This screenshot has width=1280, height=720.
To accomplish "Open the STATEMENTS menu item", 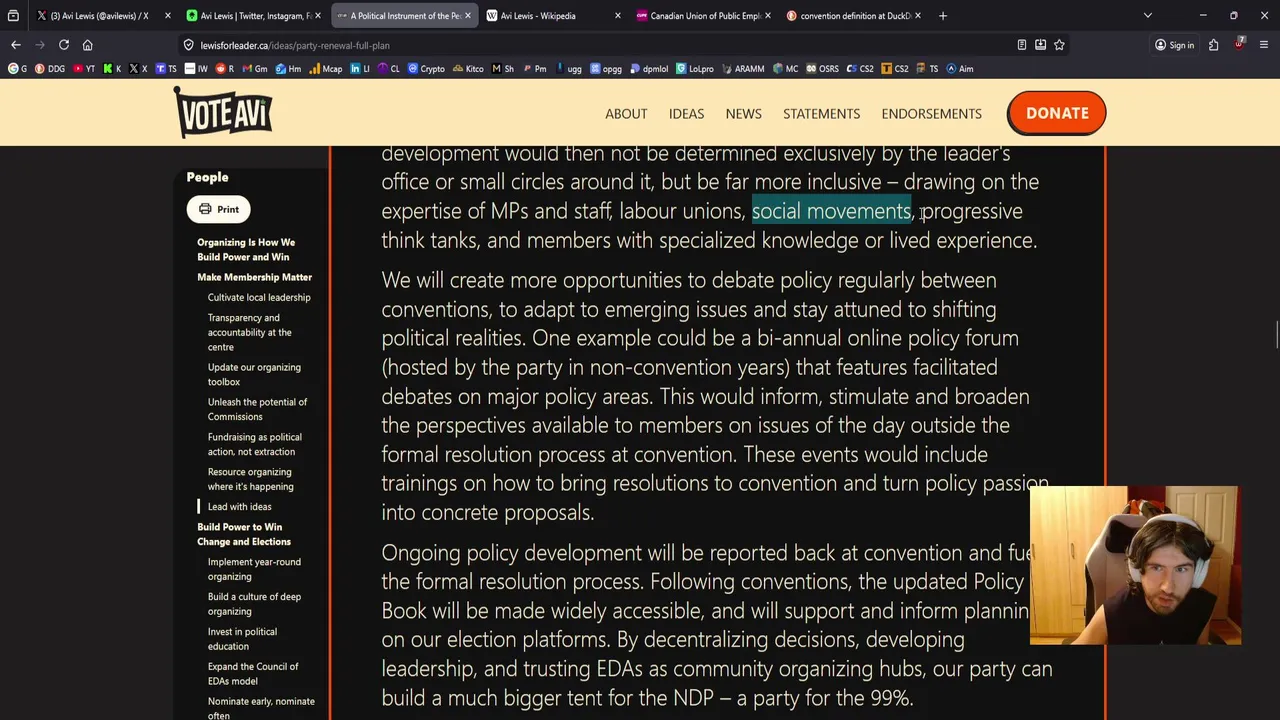I will [x=821, y=113].
